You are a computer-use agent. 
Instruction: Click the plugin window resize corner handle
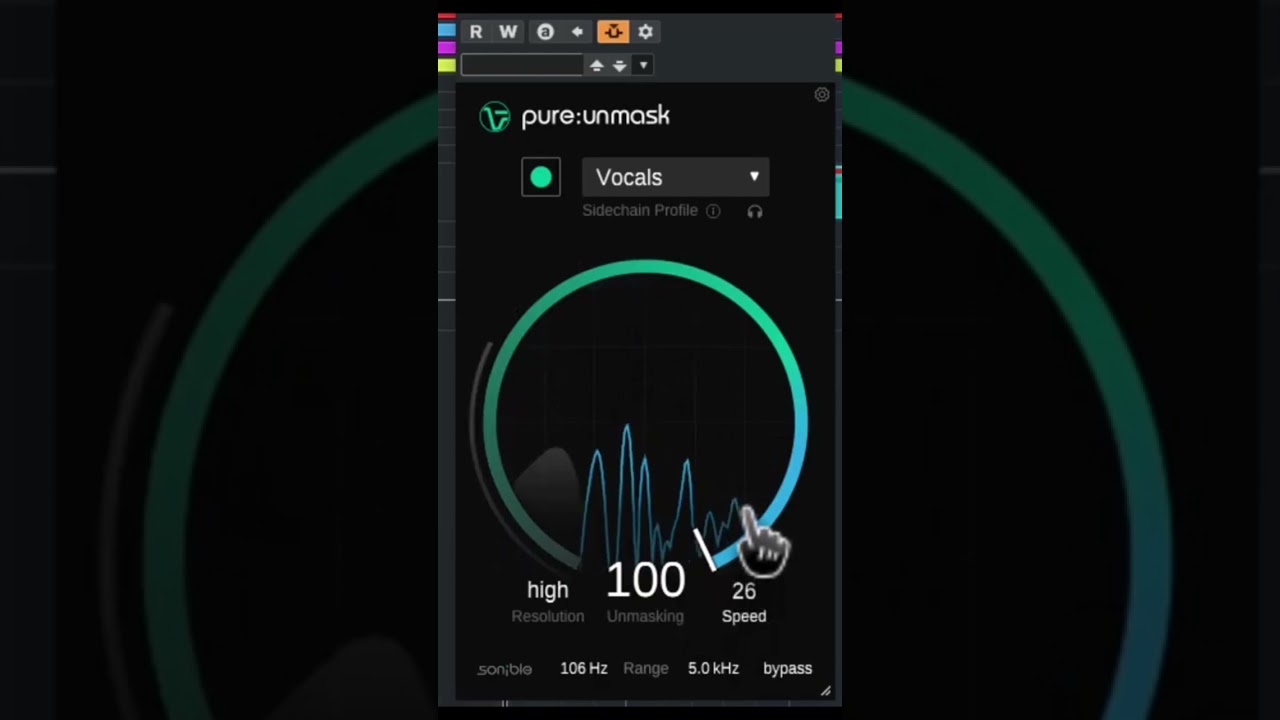(x=825, y=691)
